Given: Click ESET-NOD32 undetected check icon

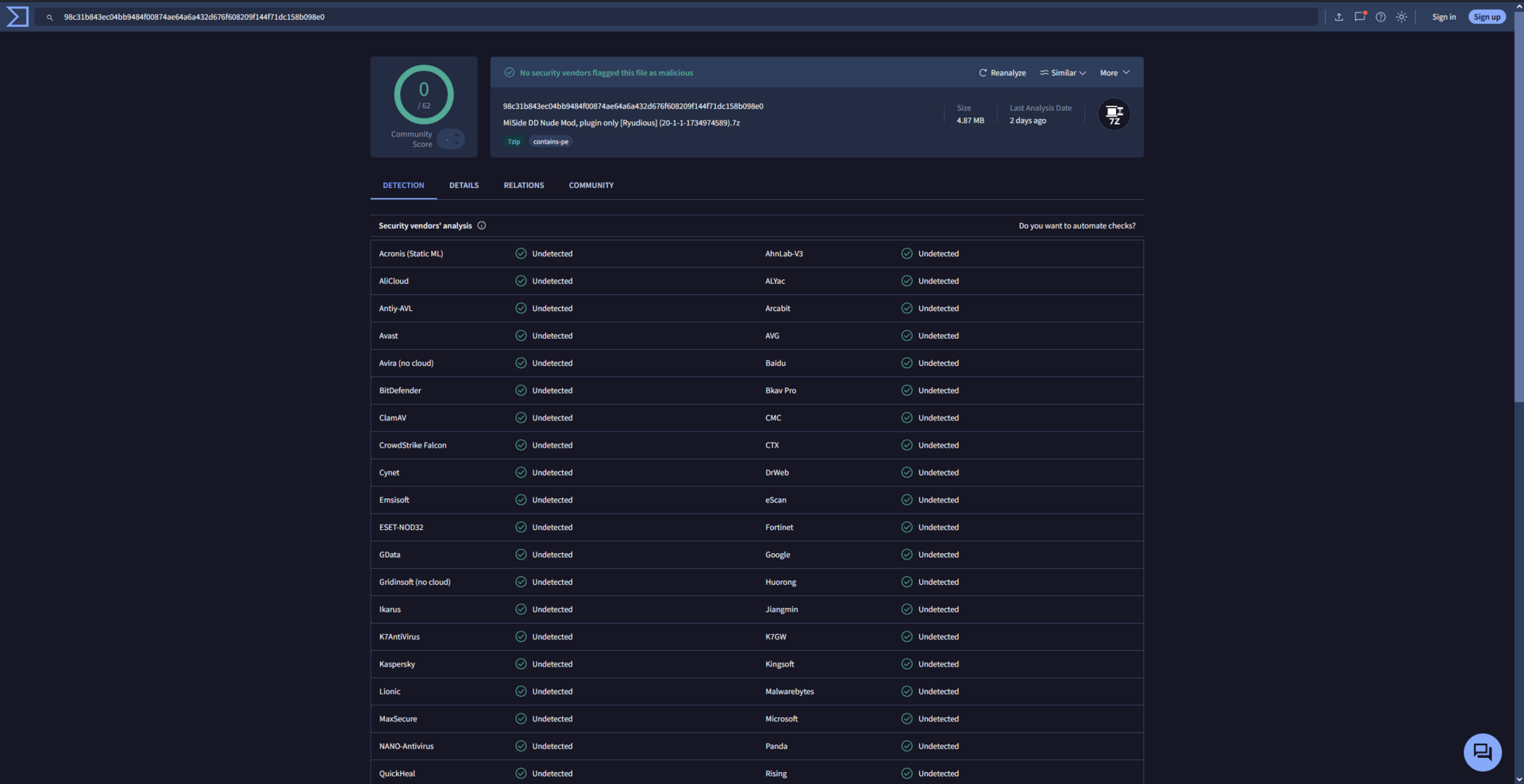Looking at the screenshot, I should point(521,527).
